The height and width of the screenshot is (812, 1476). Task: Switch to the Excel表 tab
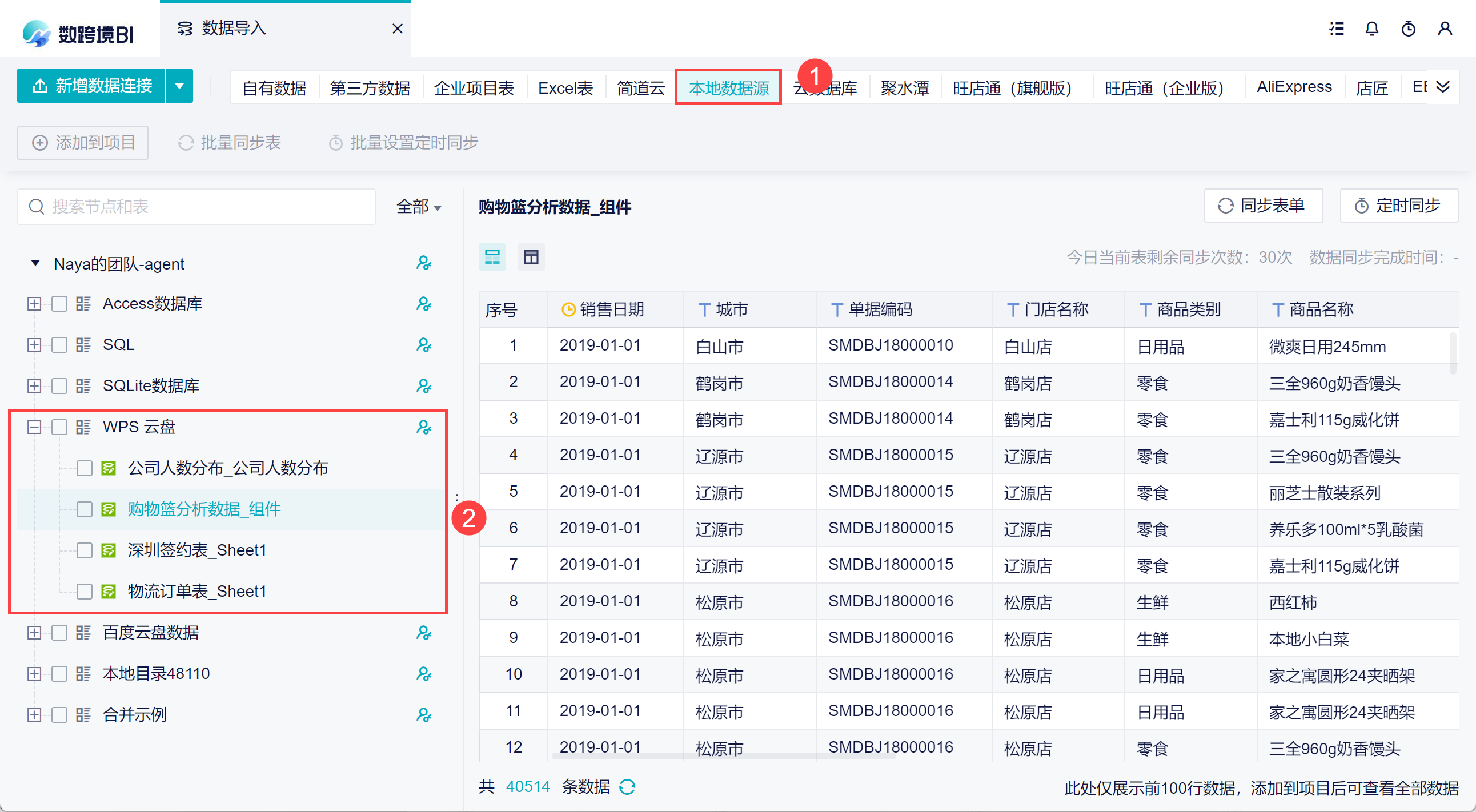565,88
